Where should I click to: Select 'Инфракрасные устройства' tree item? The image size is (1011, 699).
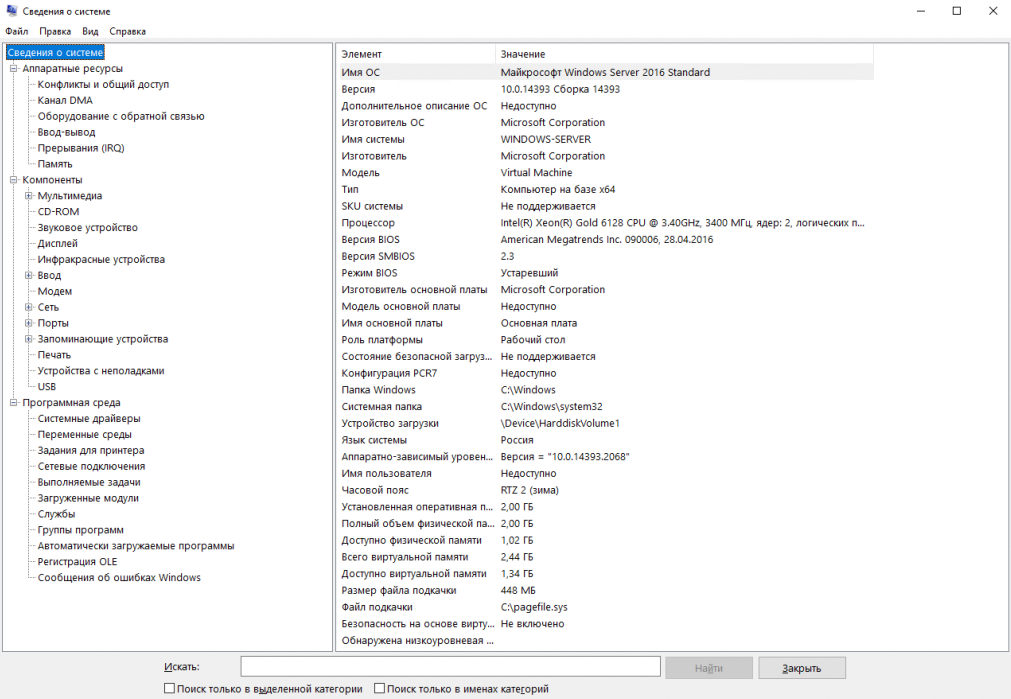(101, 259)
